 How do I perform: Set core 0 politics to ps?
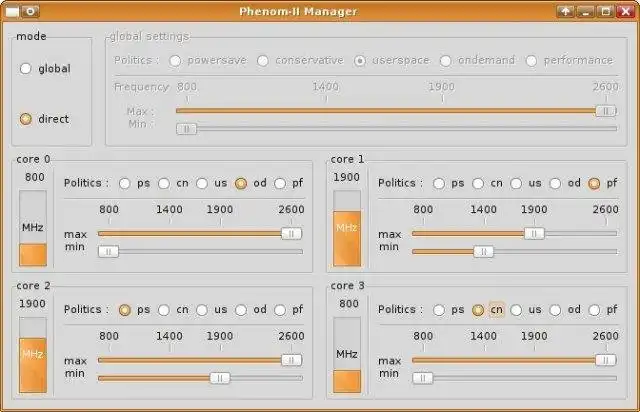124,184
